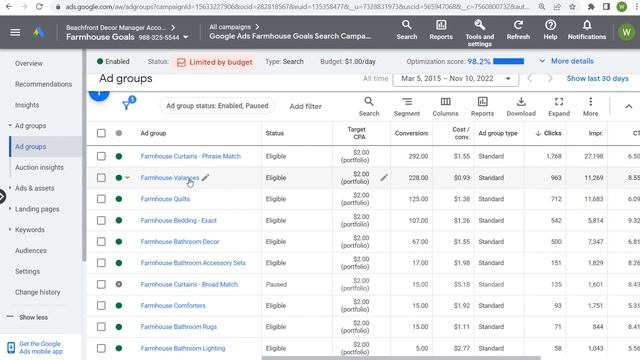Expand the table to full screen
640x360 pixels.
[559, 107]
